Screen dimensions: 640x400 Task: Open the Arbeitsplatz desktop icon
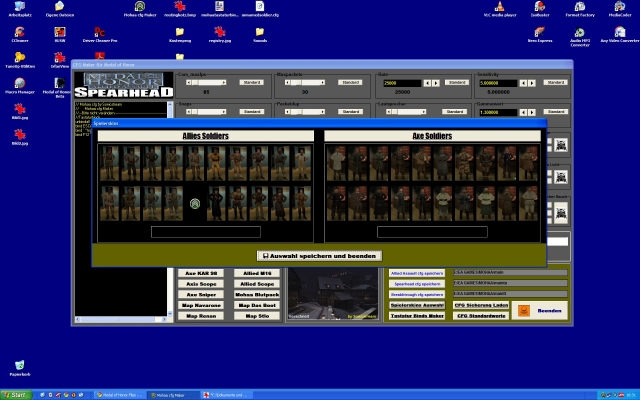pyautogui.click(x=20, y=9)
